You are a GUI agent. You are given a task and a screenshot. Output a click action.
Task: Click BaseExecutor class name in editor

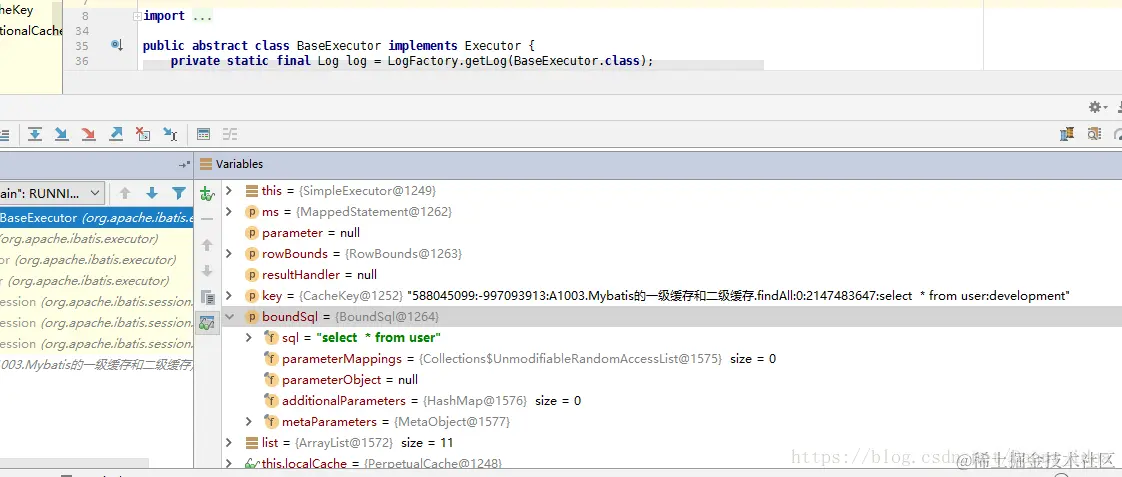coord(338,46)
